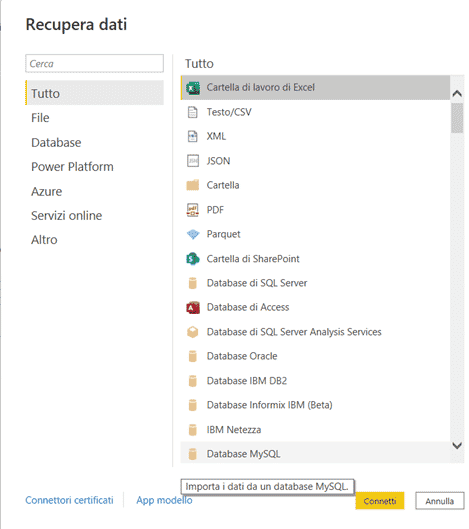Click the XML file icon
469x529 pixels.
[192, 136]
